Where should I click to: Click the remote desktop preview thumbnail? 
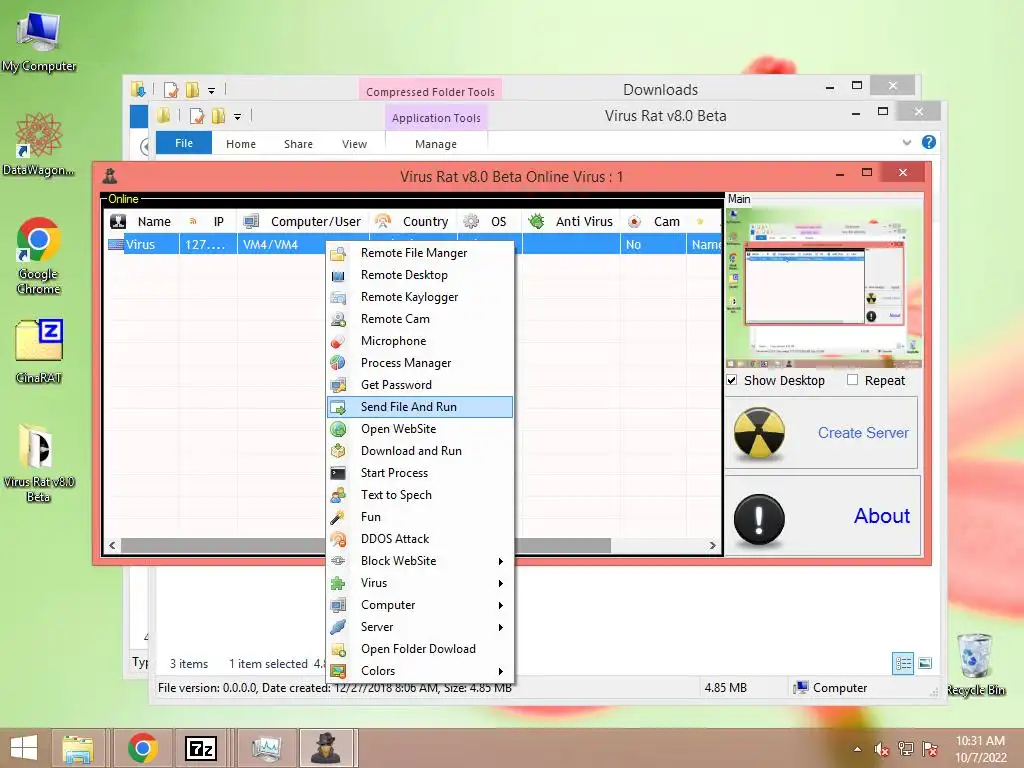pos(824,288)
